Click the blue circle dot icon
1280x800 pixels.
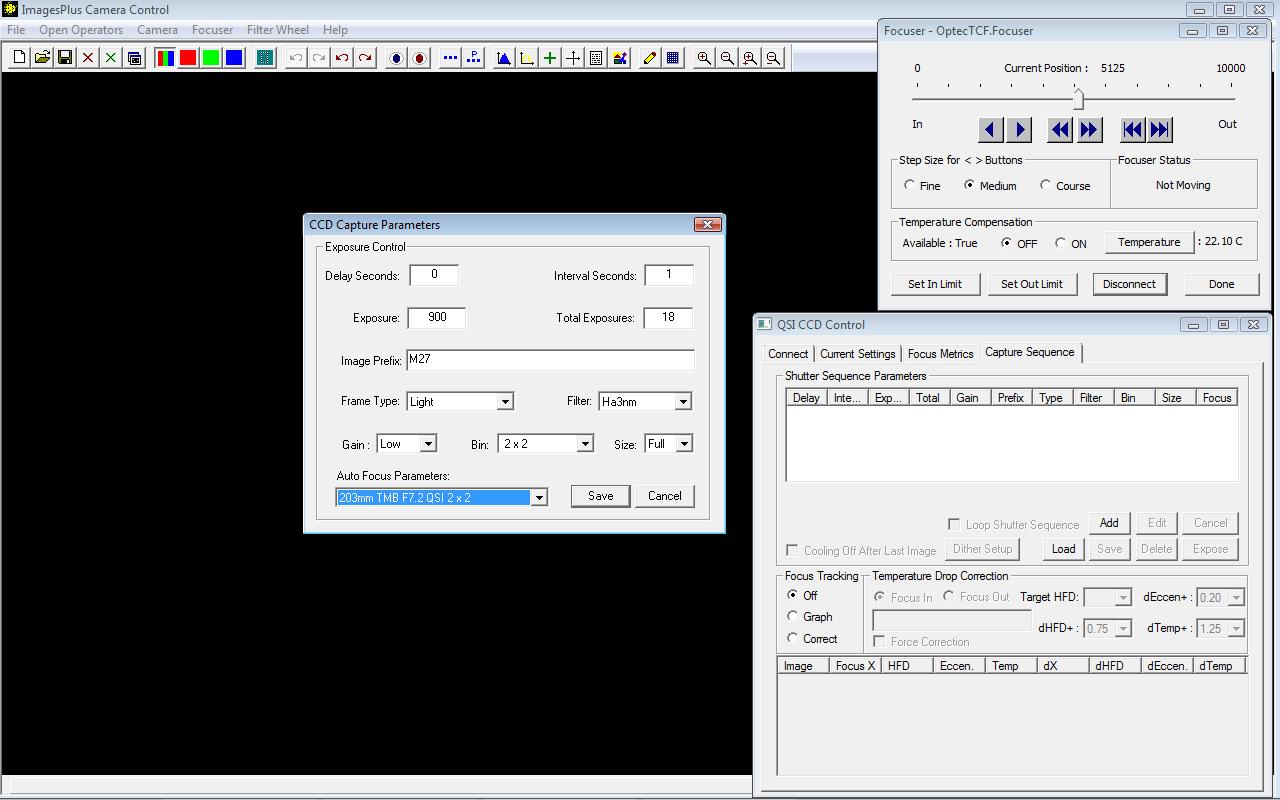point(396,58)
